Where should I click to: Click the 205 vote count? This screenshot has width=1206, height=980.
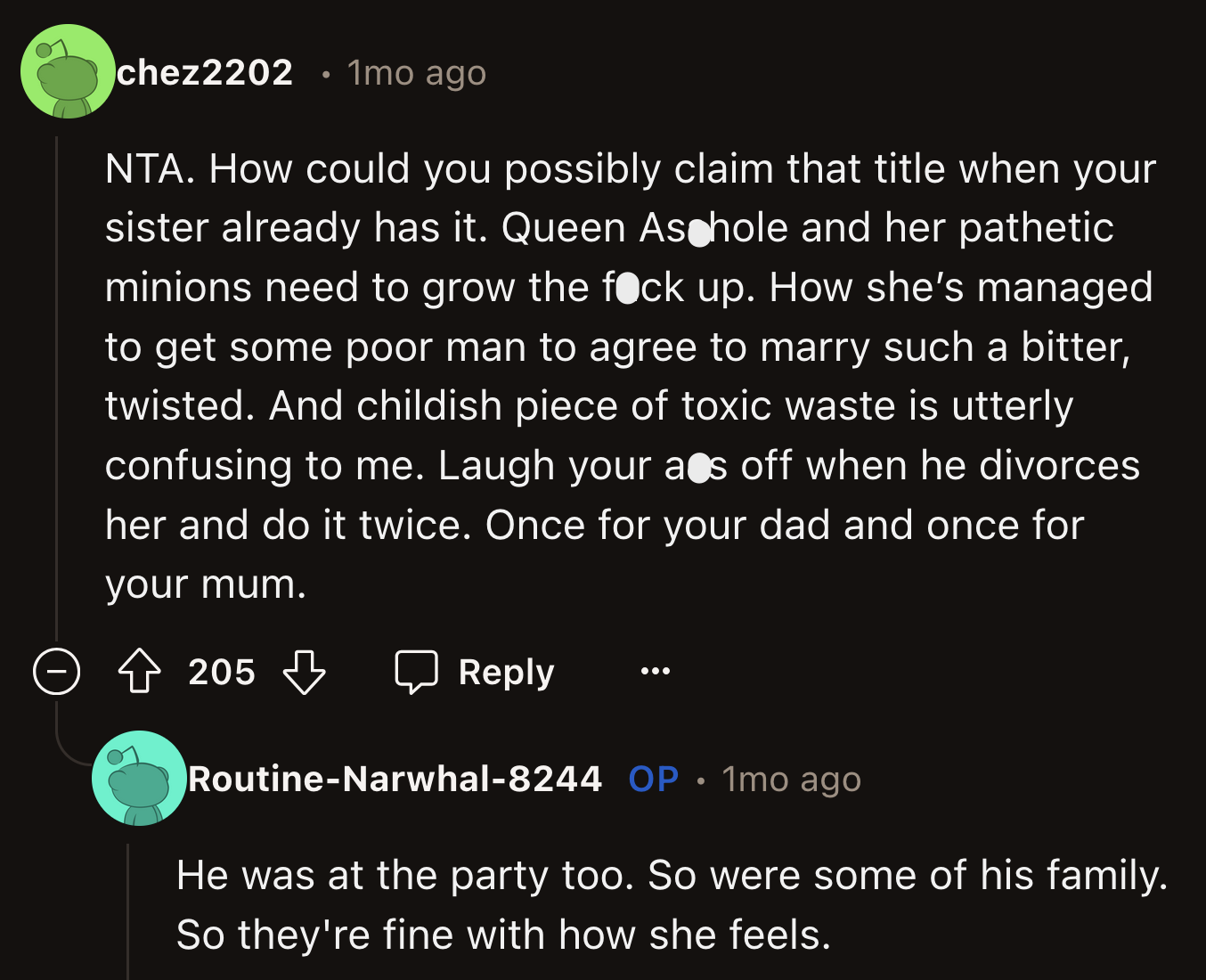222,672
